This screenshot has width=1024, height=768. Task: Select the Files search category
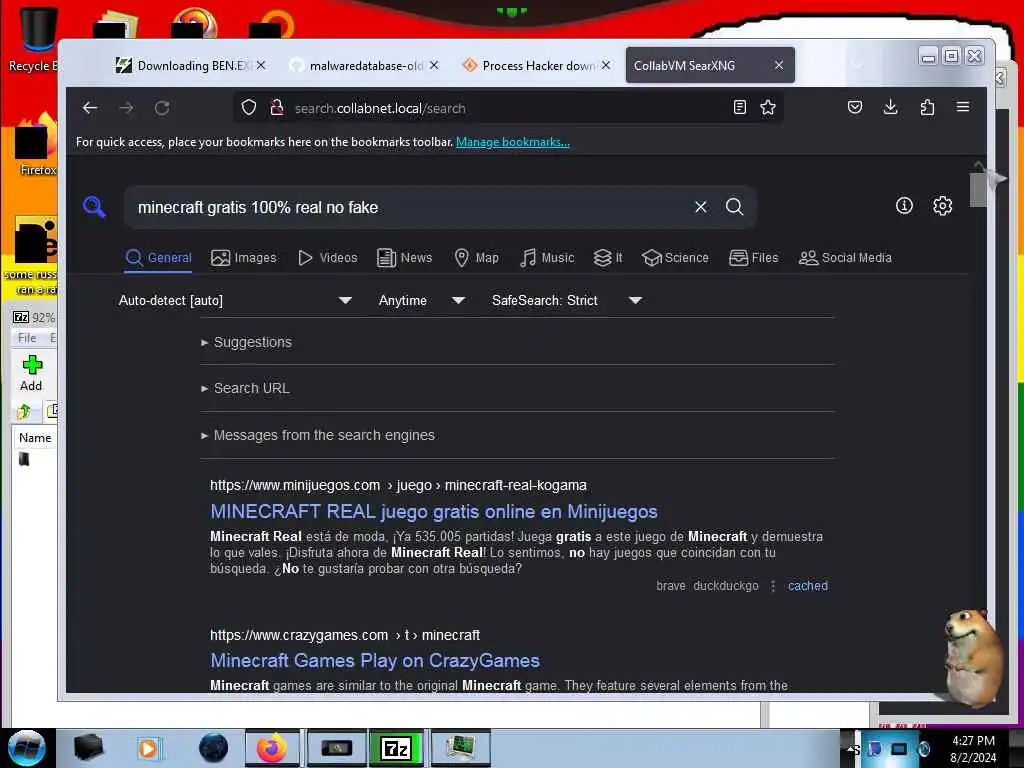[x=754, y=258]
